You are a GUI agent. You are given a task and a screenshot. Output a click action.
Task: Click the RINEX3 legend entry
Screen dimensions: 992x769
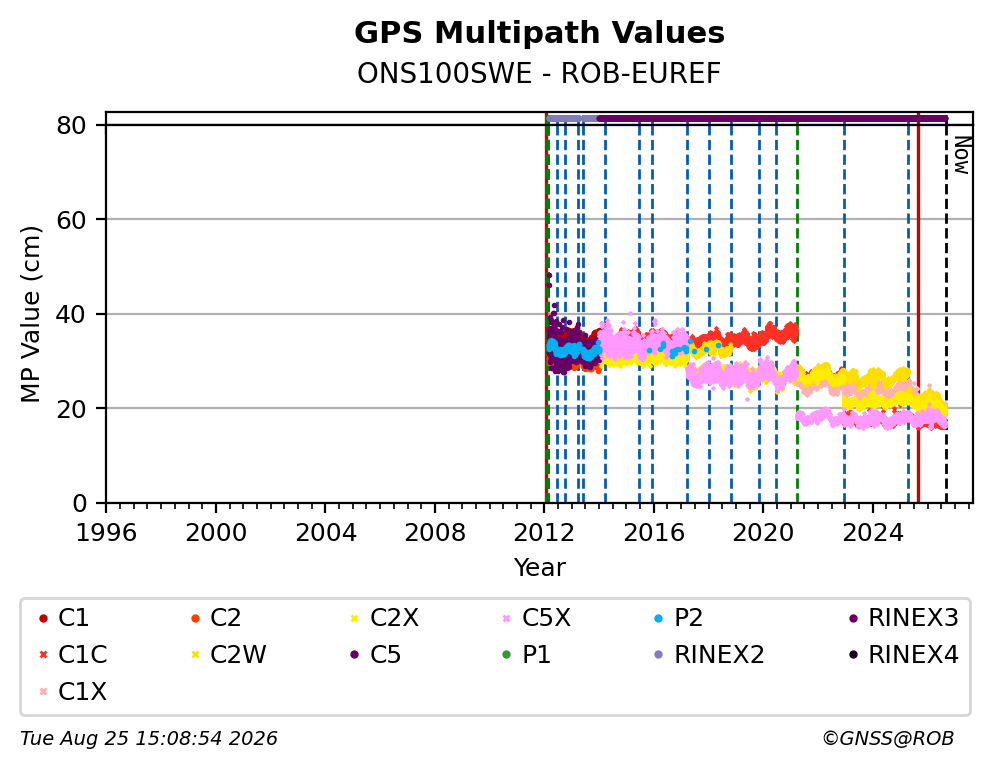point(903,618)
